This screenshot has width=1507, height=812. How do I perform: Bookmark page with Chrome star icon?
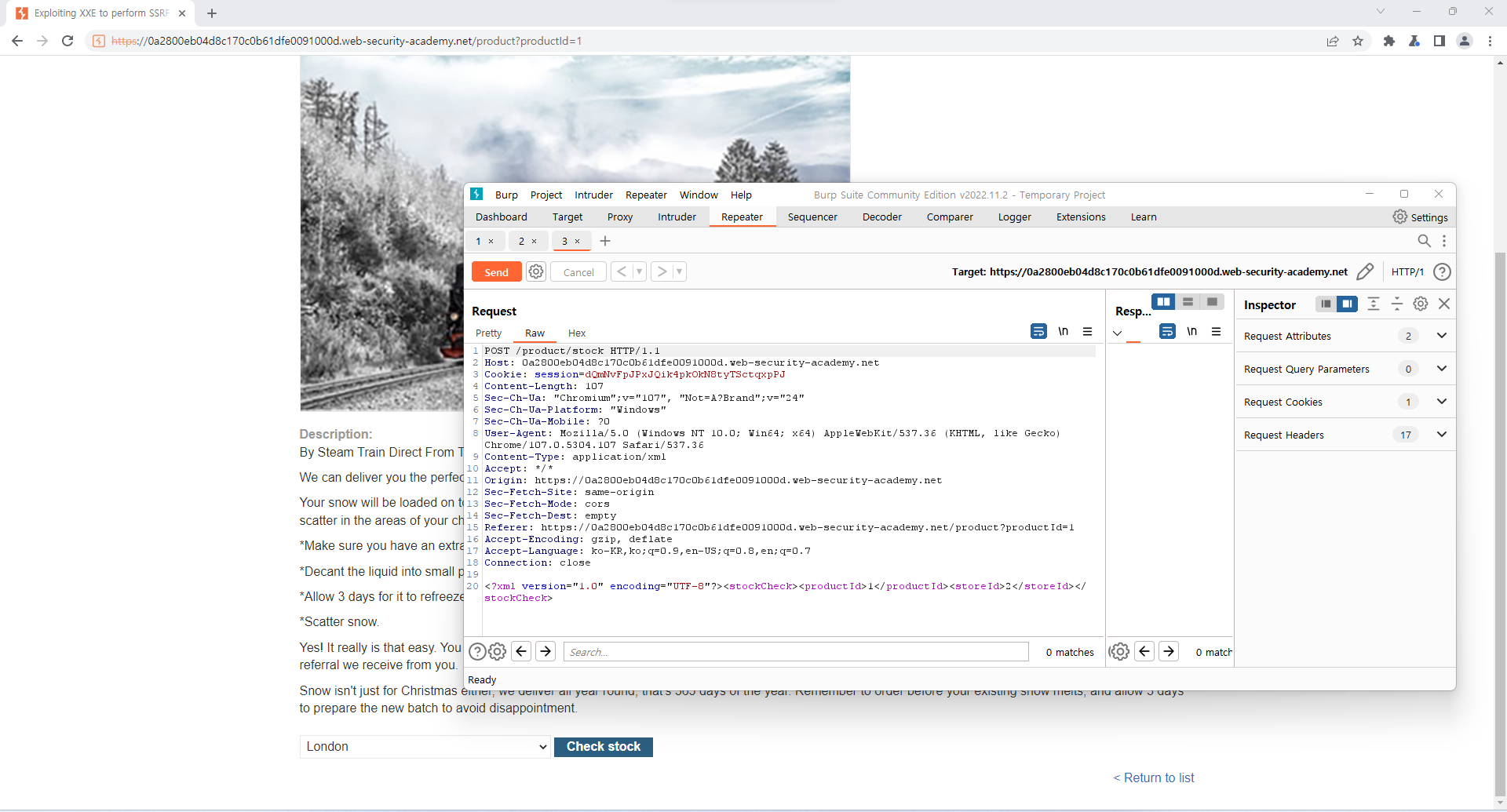point(1358,41)
